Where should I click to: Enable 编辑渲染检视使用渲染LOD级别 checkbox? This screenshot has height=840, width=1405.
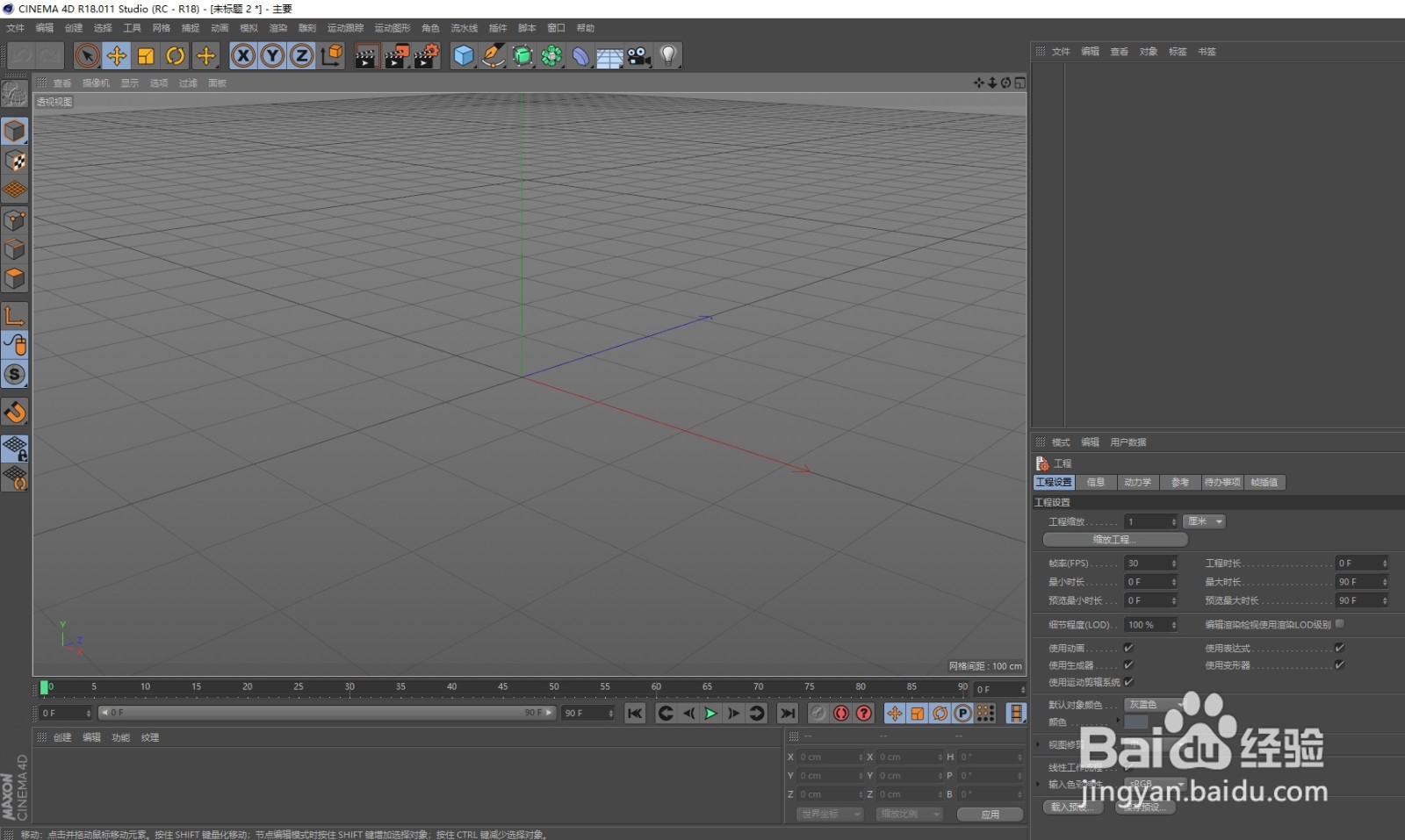(x=1339, y=624)
